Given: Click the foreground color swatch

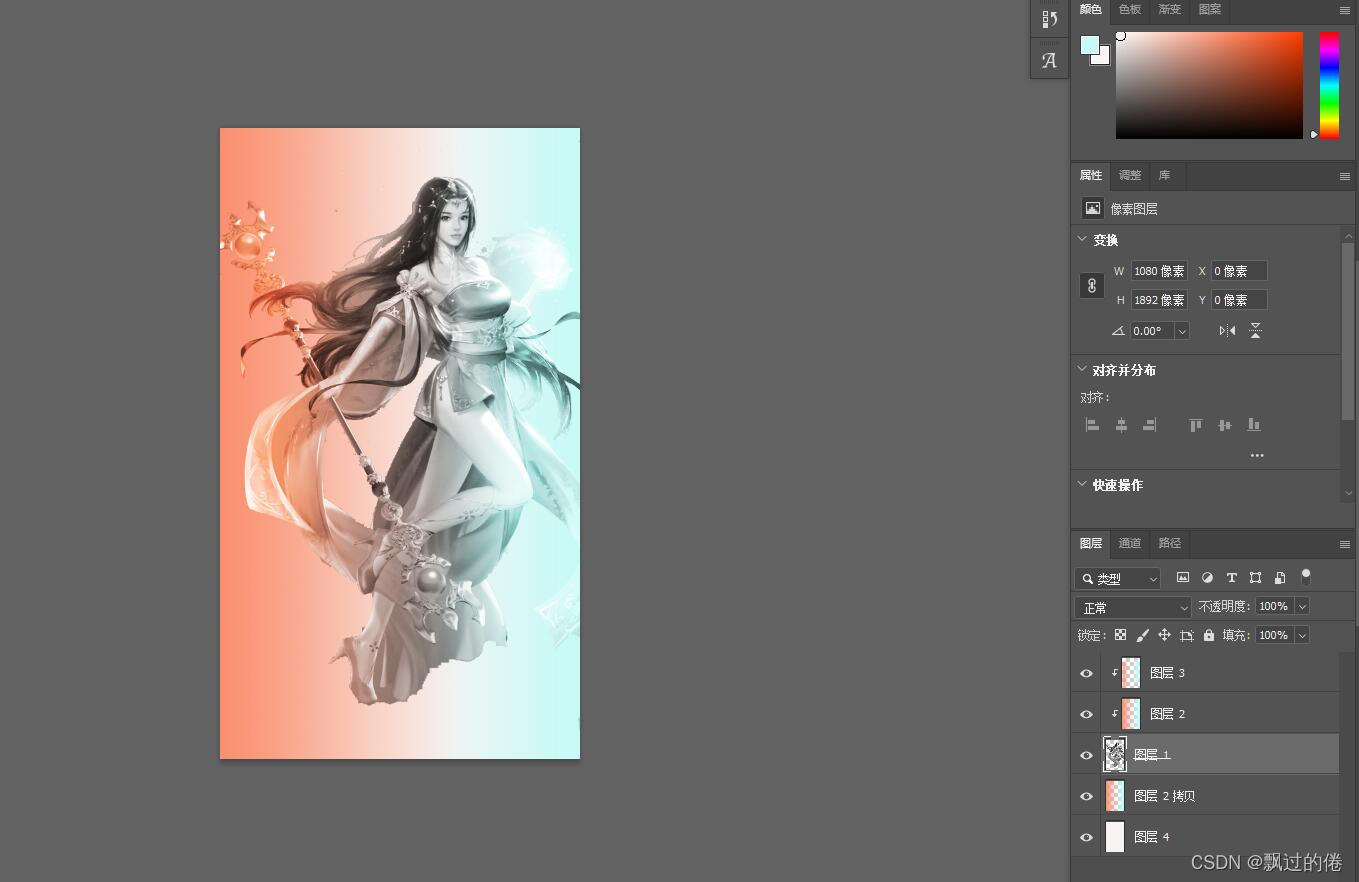Looking at the screenshot, I should click(1090, 45).
